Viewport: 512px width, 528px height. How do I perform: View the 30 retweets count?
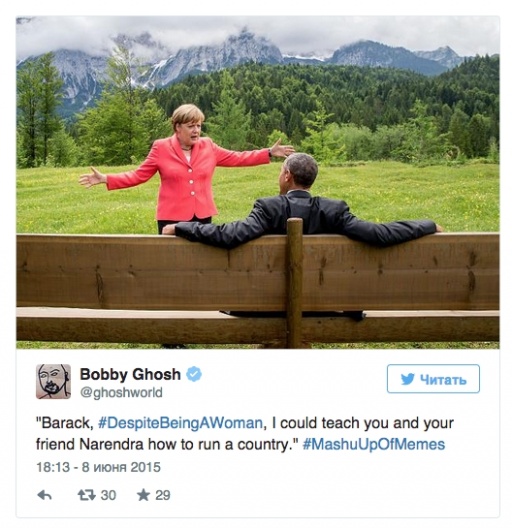pos(108,495)
